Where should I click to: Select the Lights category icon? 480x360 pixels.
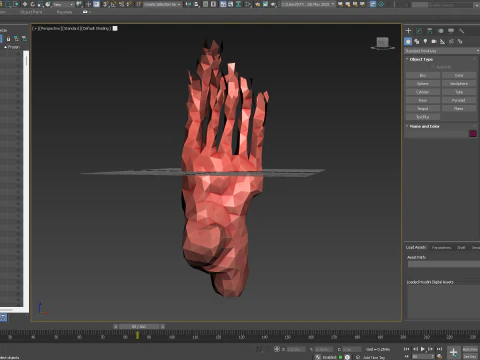(x=425, y=41)
